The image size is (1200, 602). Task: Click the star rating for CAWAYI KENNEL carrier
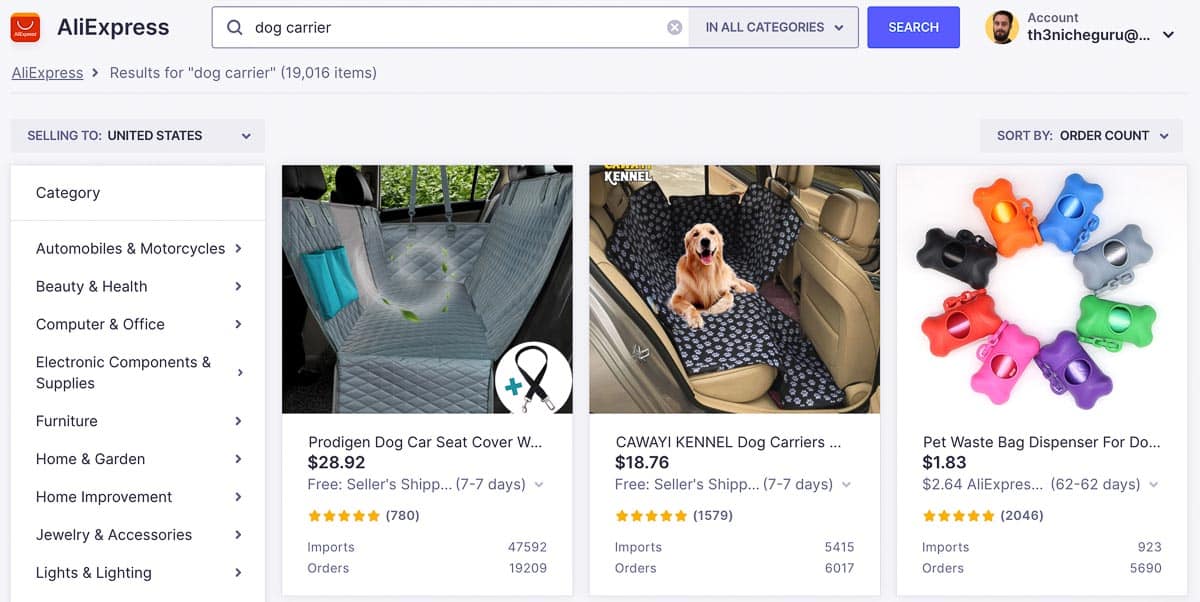coord(652,515)
